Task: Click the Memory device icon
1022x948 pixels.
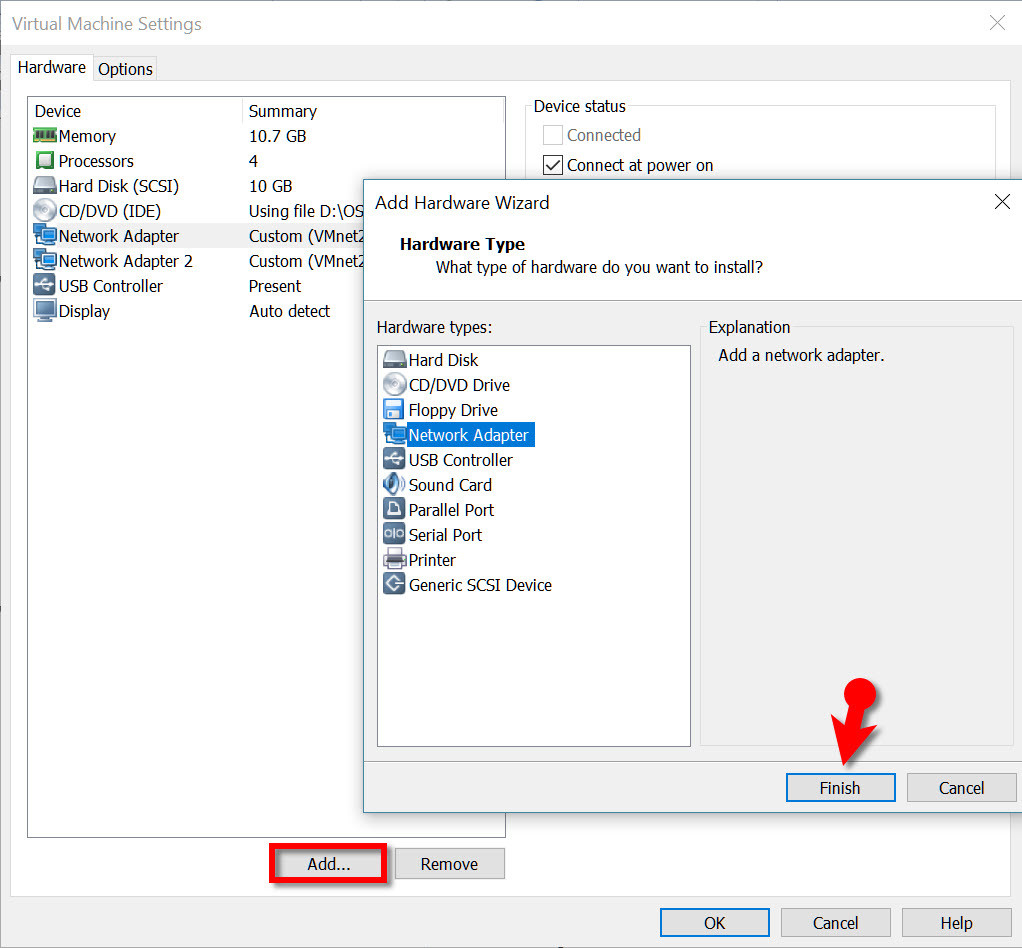Action: (x=44, y=136)
